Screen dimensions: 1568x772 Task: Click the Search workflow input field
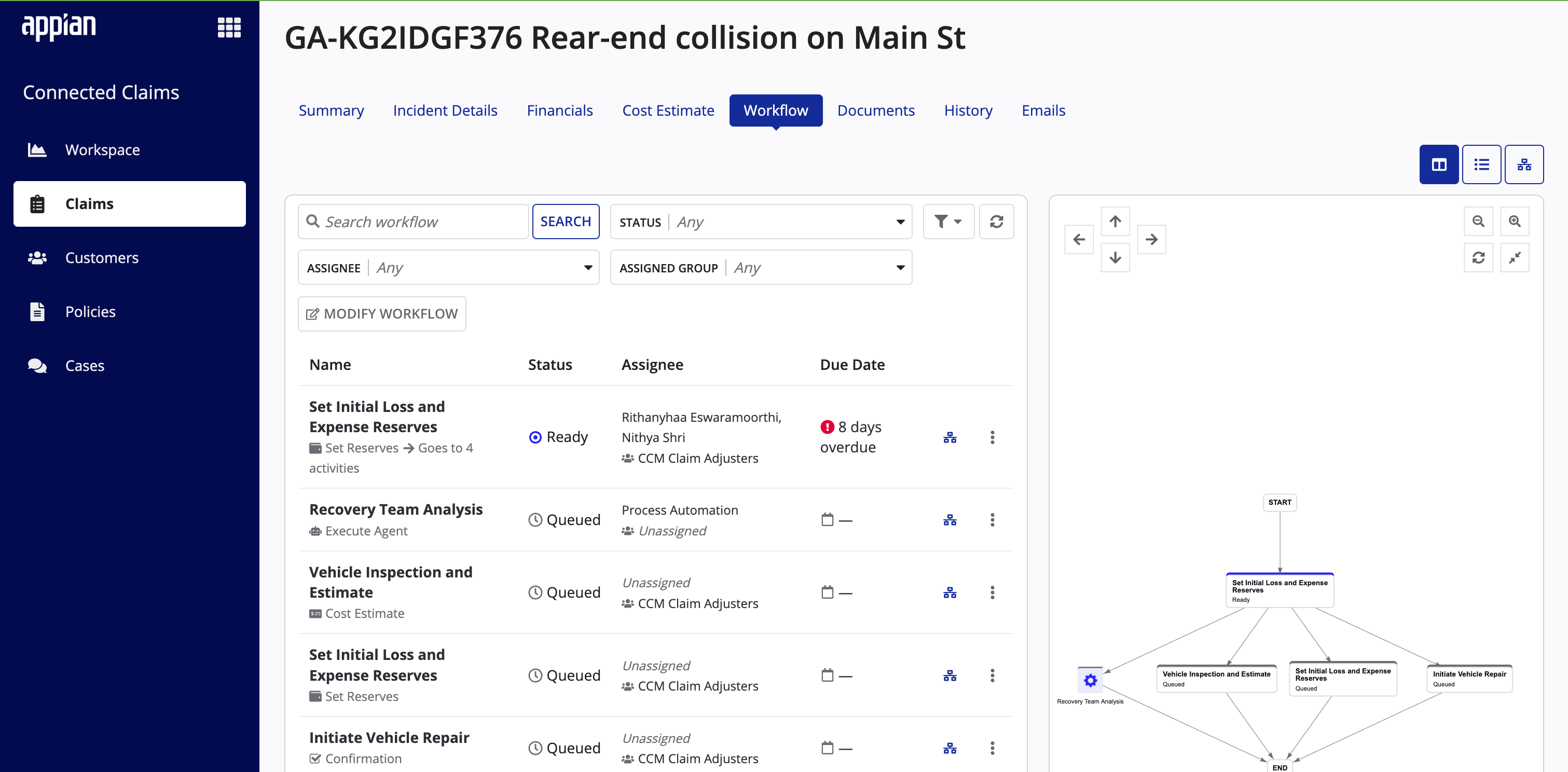pyautogui.click(x=414, y=222)
